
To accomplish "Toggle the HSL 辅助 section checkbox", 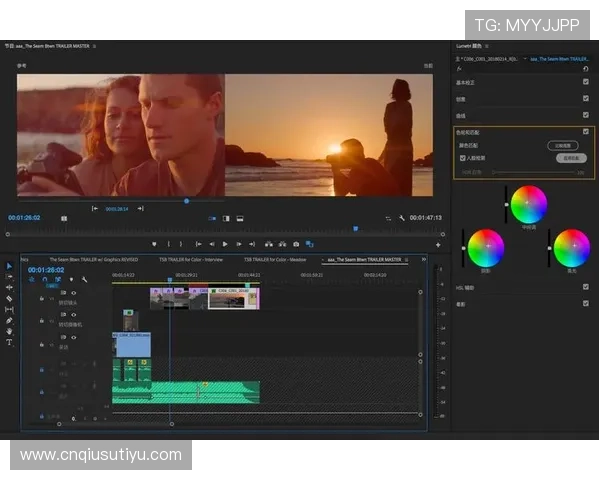I will (585, 287).
